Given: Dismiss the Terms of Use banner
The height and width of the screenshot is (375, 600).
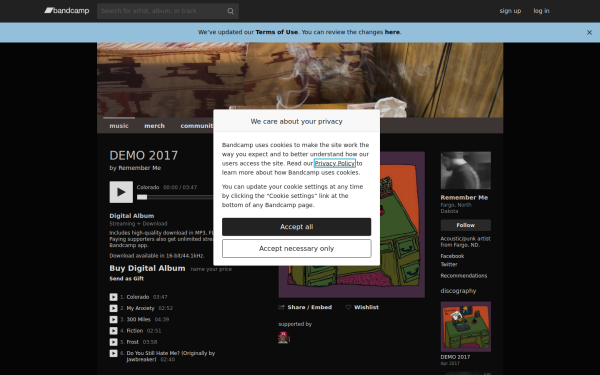Looking at the screenshot, I should [589, 33].
